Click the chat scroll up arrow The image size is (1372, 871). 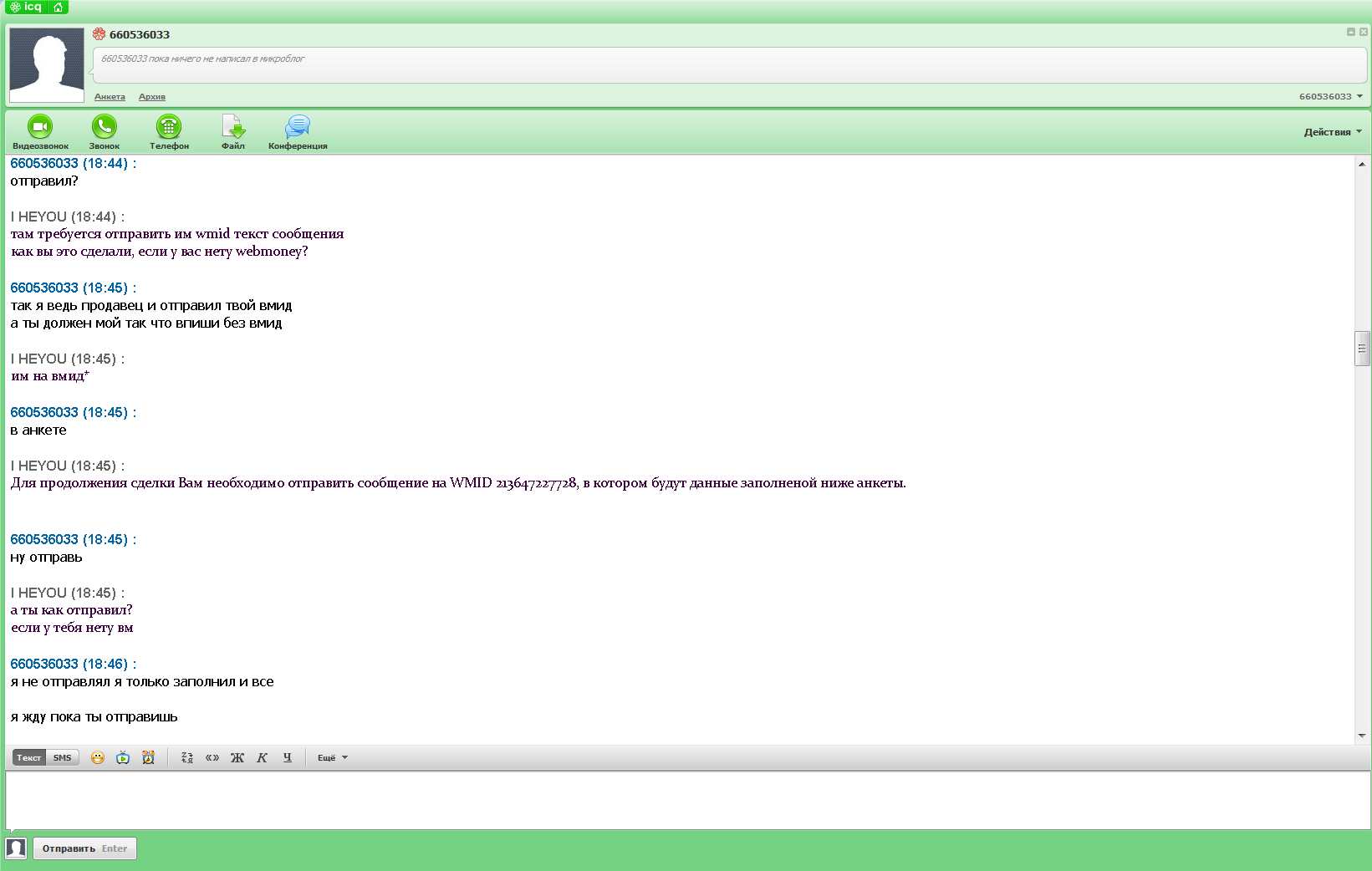[1362, 165]
